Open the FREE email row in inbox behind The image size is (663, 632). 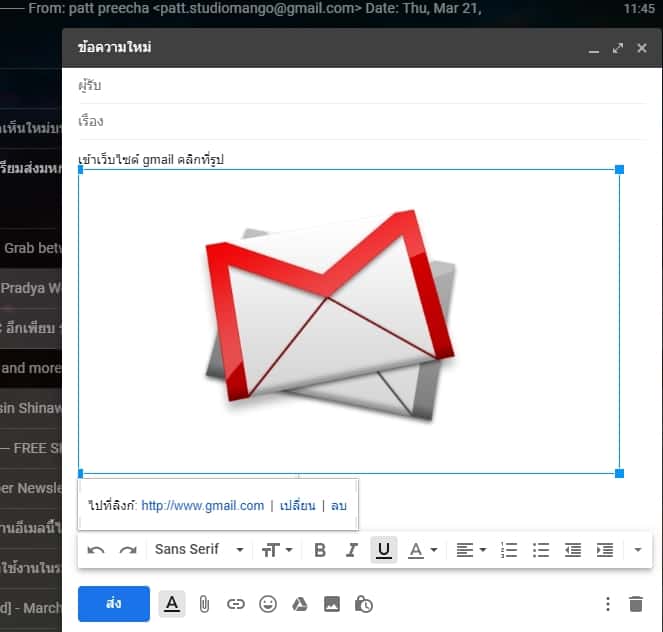31,448
